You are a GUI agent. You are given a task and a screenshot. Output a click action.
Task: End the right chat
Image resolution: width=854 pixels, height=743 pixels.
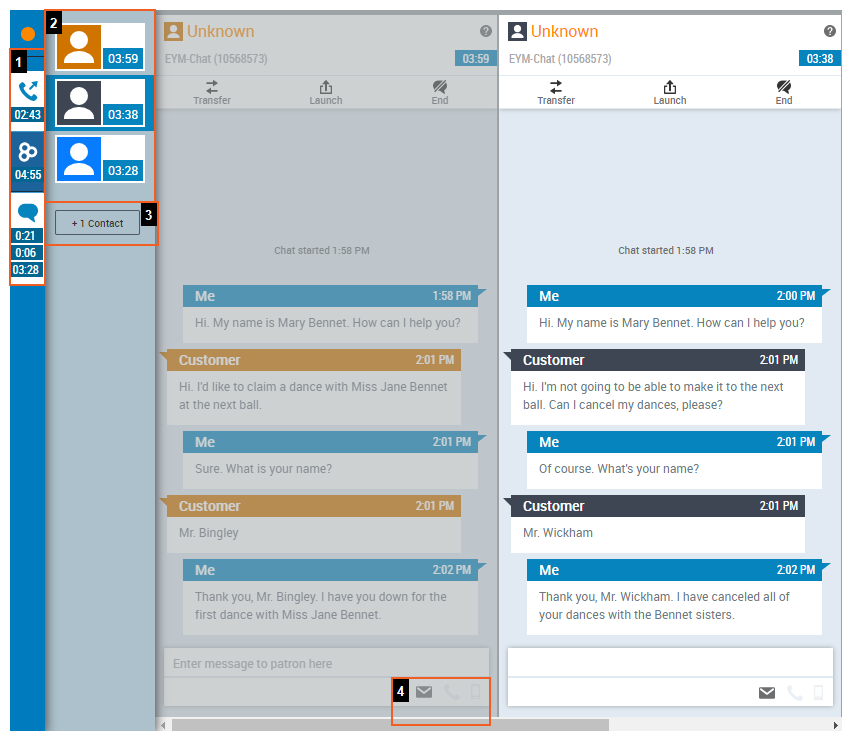click(x=784, y=93)
